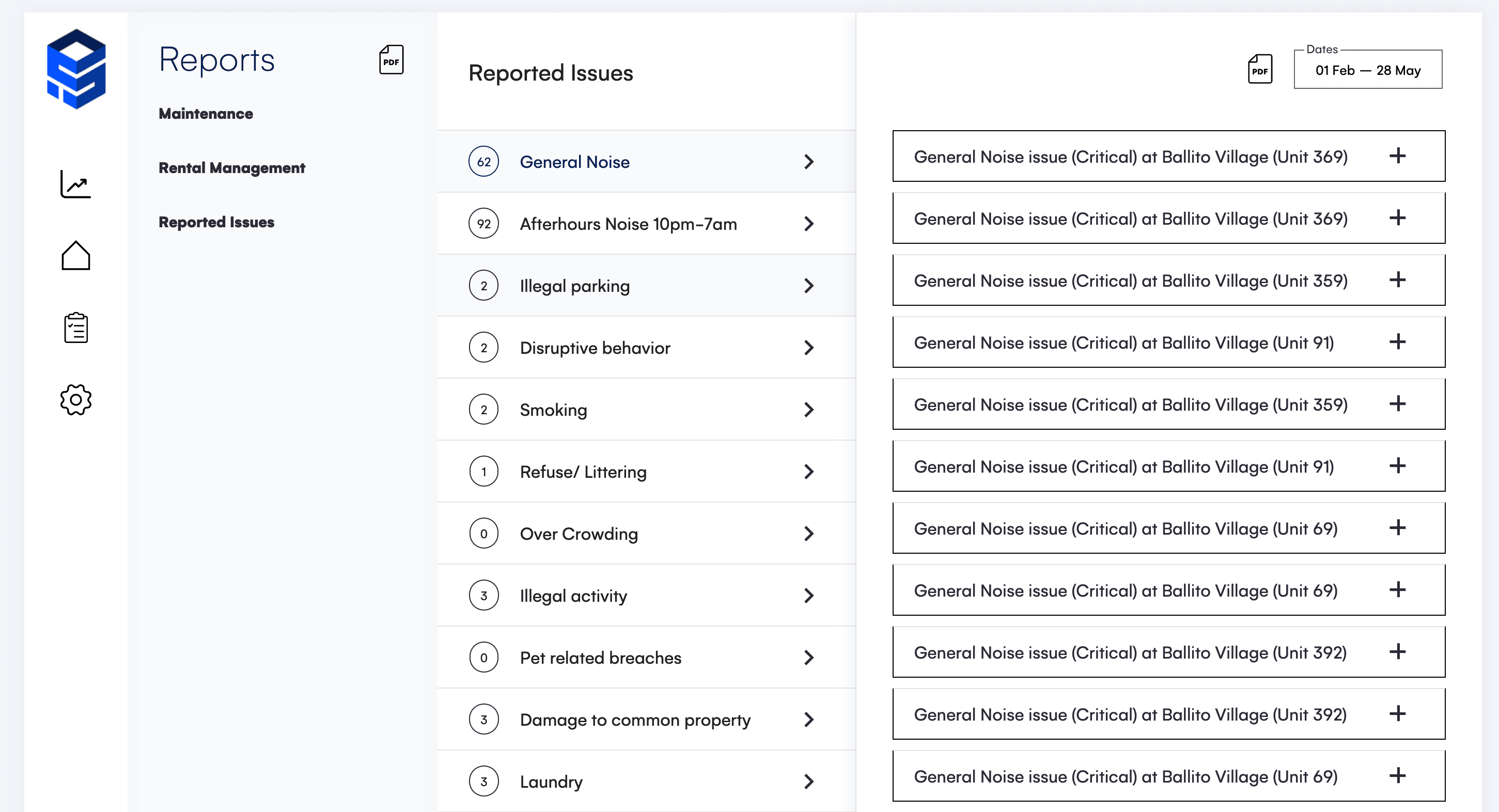Viewport: 1499px width, 812px height.
Task: Select the Refuse/ Littering label
Action: pyautogui.click(x=583, y=472)
